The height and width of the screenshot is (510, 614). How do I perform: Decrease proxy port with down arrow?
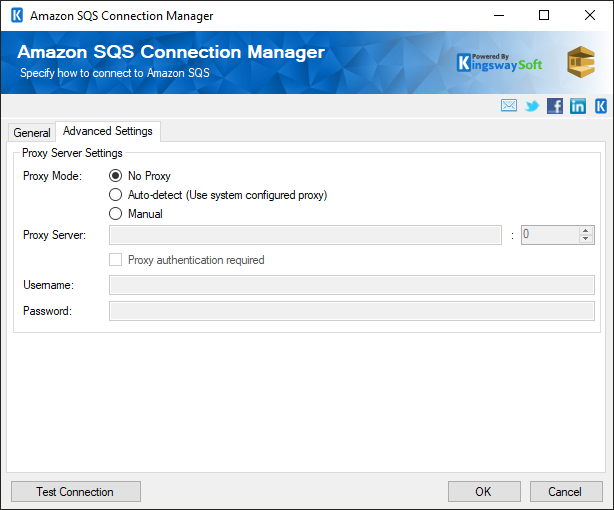click(x=585, y=239)
